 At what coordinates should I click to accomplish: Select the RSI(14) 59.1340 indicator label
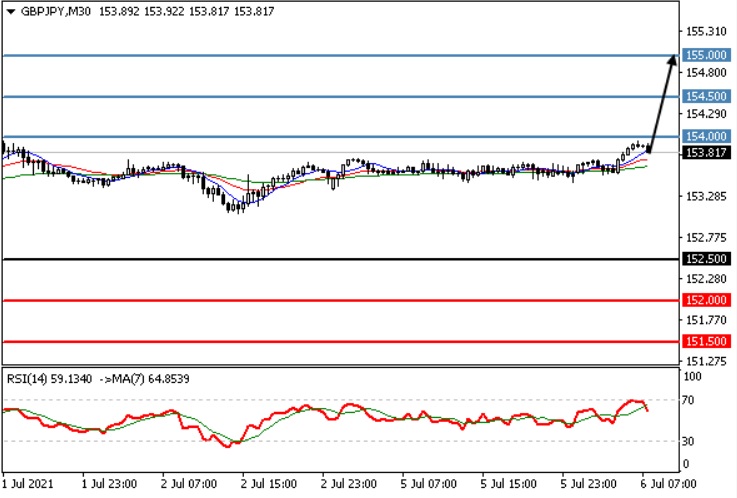coord(49,379)
